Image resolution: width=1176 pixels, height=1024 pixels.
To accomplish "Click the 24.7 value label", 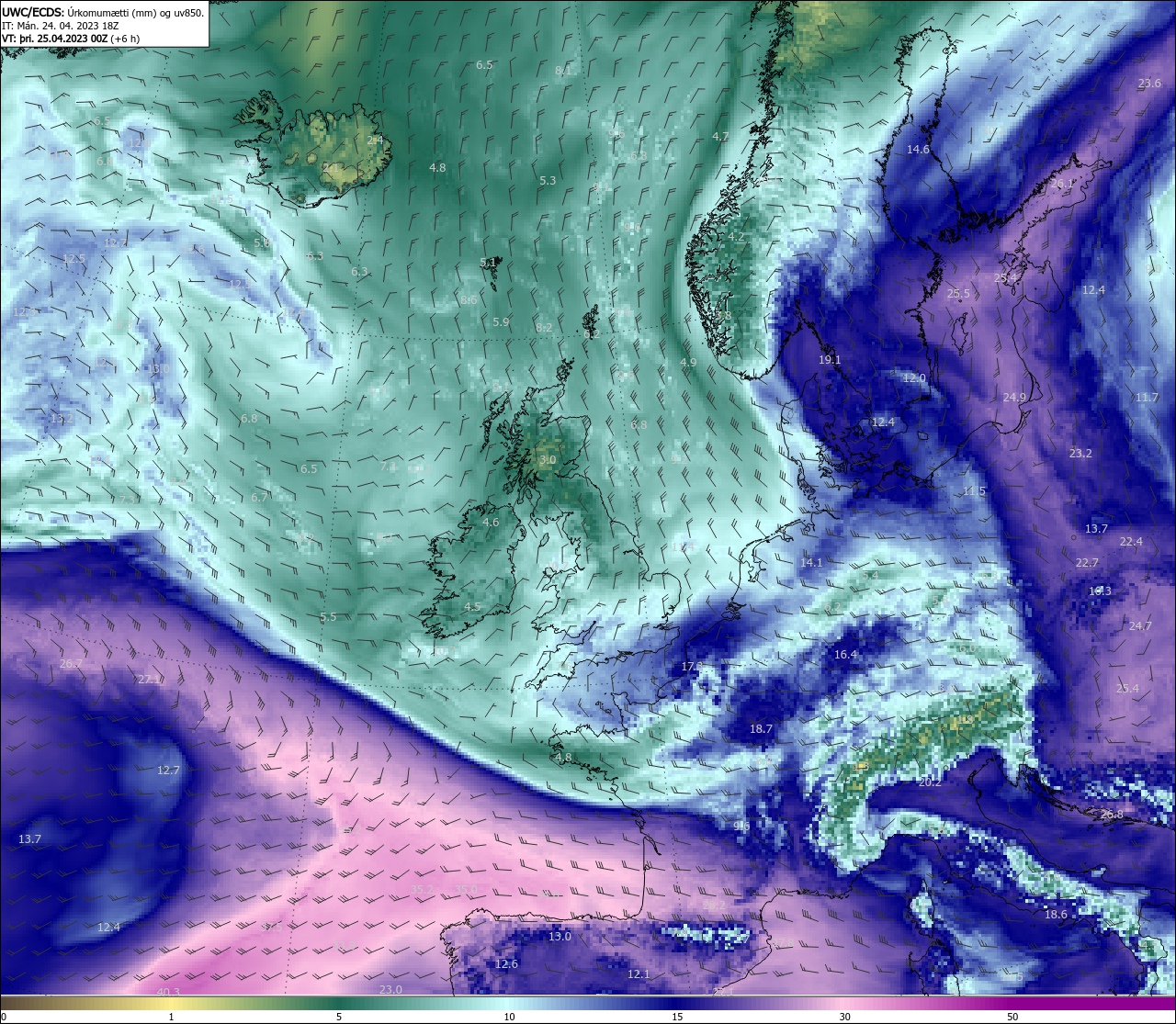I will [x=1139, y=626].
